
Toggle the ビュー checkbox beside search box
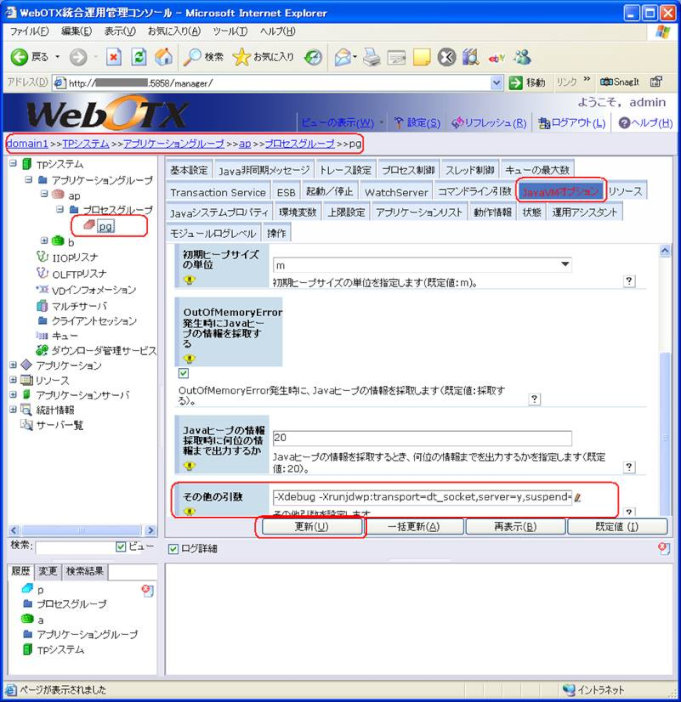coord(121,547)
